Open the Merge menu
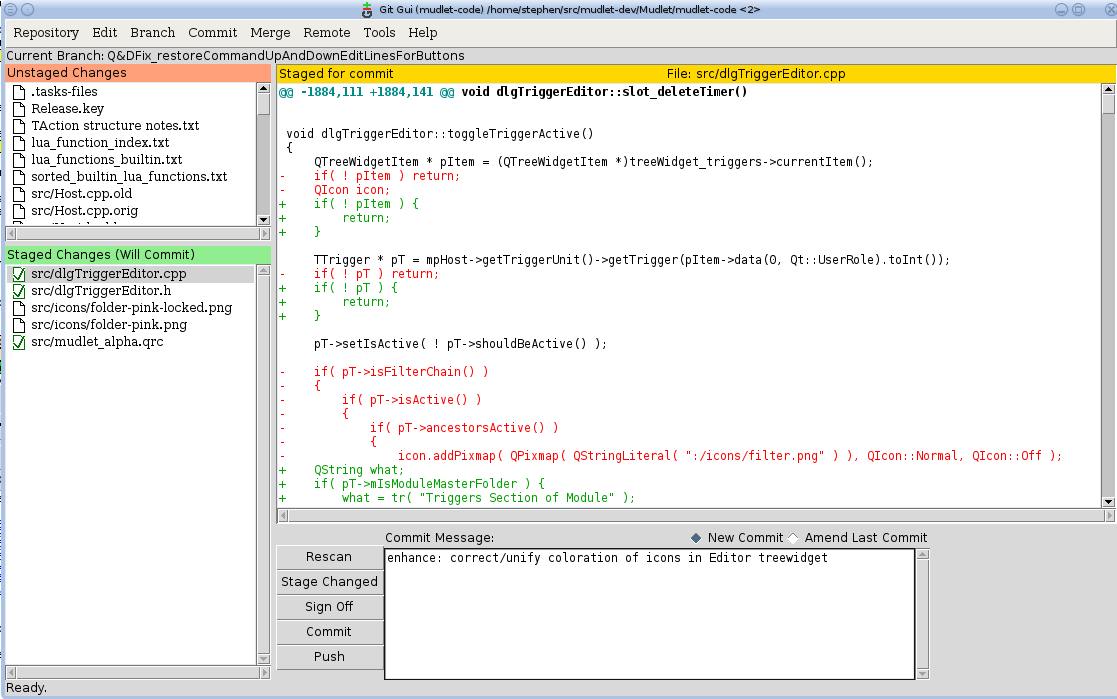This screenshot has width=1117, height=699. 270,33
